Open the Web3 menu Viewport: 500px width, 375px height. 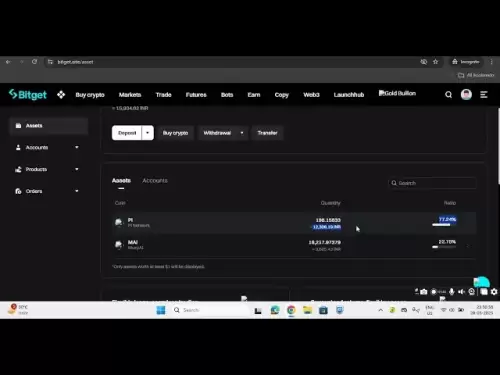pos(311,95)
